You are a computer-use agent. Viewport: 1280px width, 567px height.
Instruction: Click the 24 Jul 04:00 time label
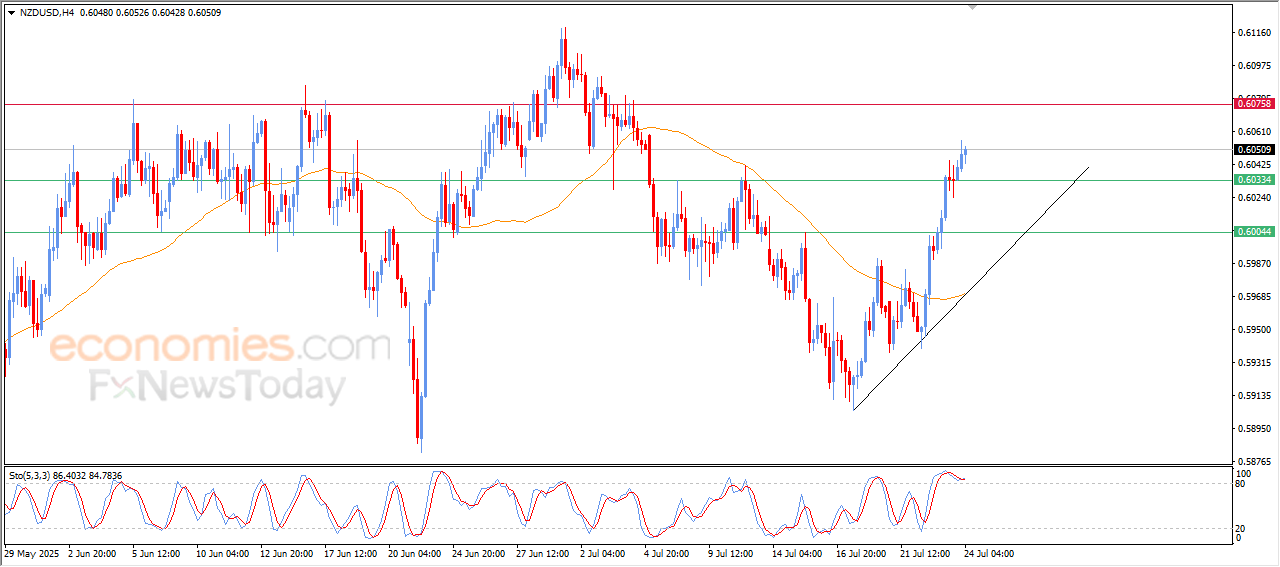[x=990, y=553]
